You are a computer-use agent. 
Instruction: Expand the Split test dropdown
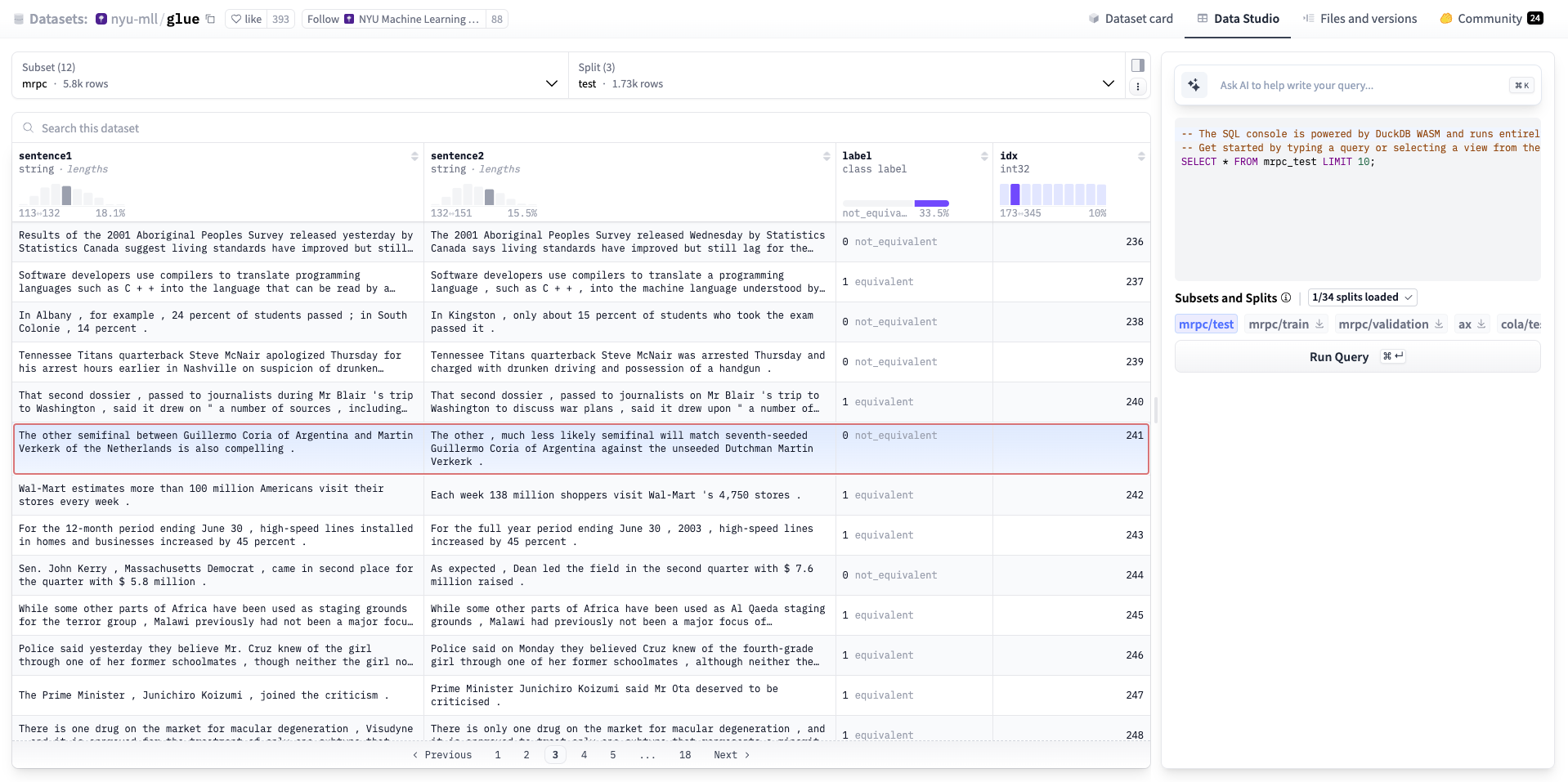coord(1108,83)
